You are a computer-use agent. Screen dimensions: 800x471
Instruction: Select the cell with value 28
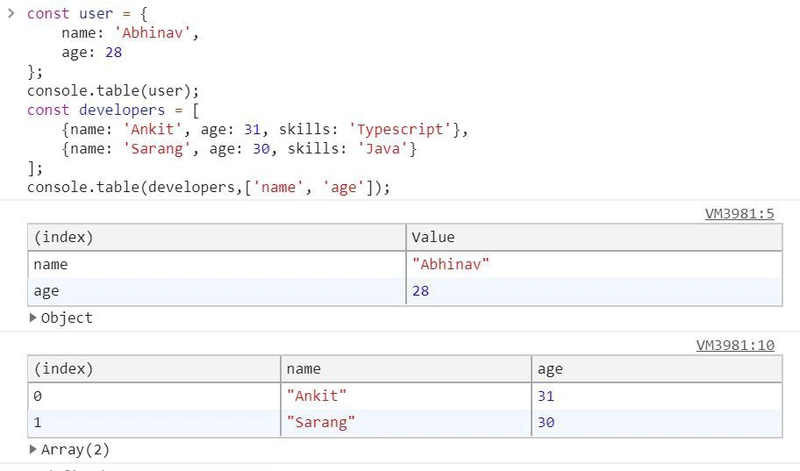pos(421,291)
